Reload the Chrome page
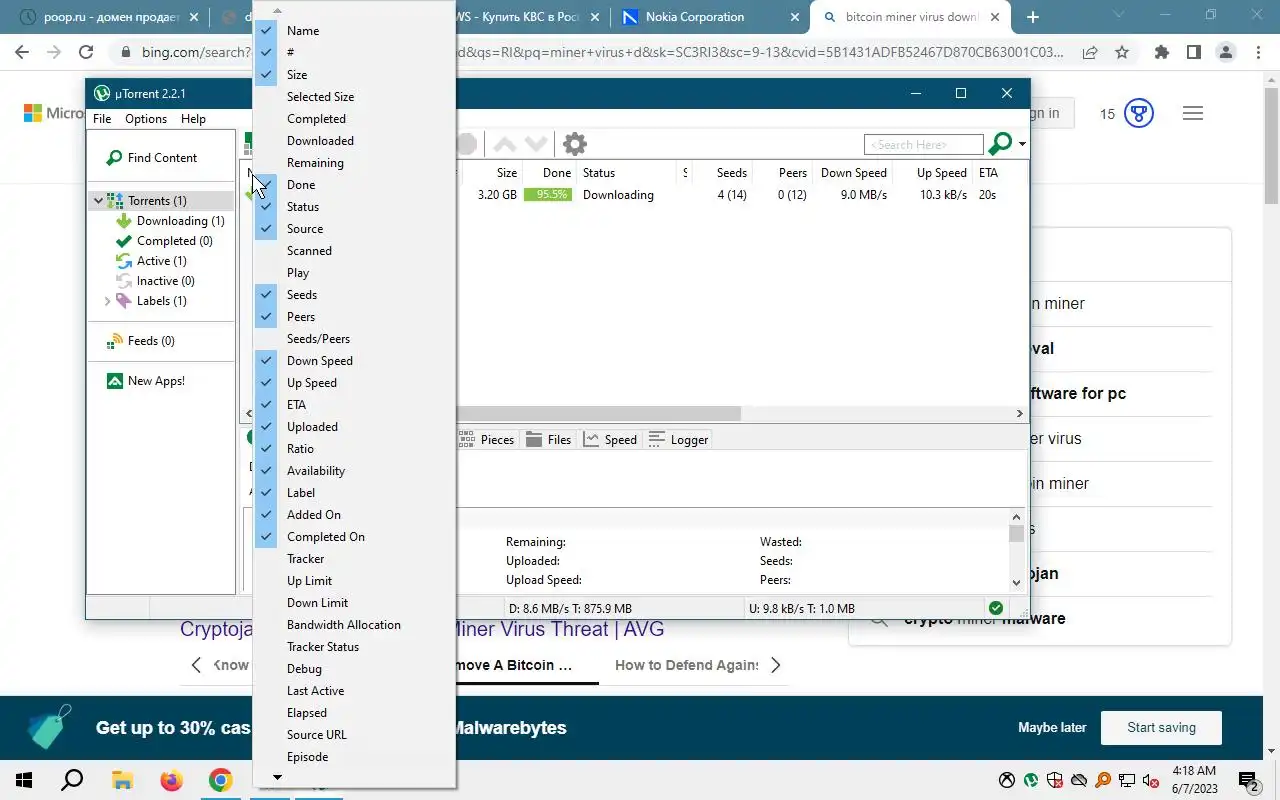The width and height of the screenshot is (1280, 800). point(85,53)
